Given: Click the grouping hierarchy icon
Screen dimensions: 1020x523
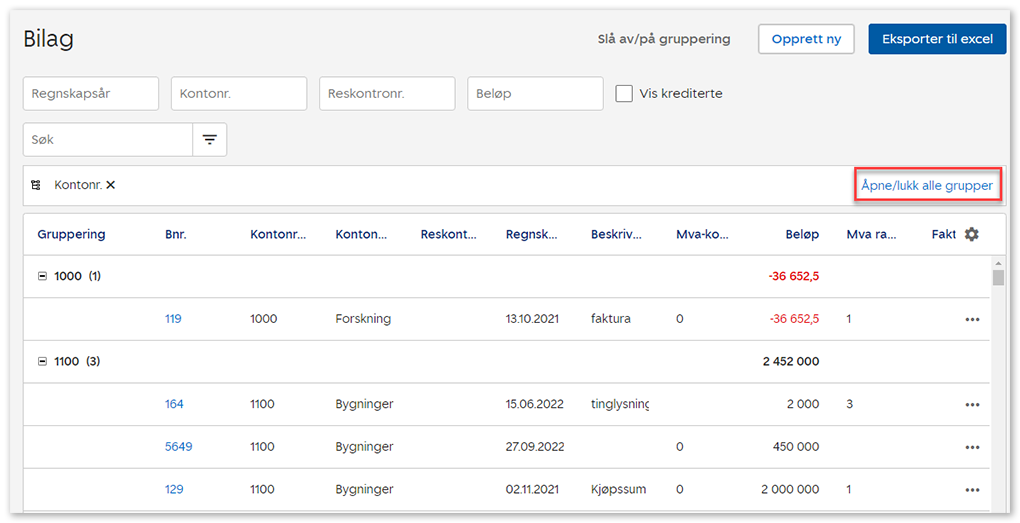Looking at the screenshot, I should tap(36, 185).
